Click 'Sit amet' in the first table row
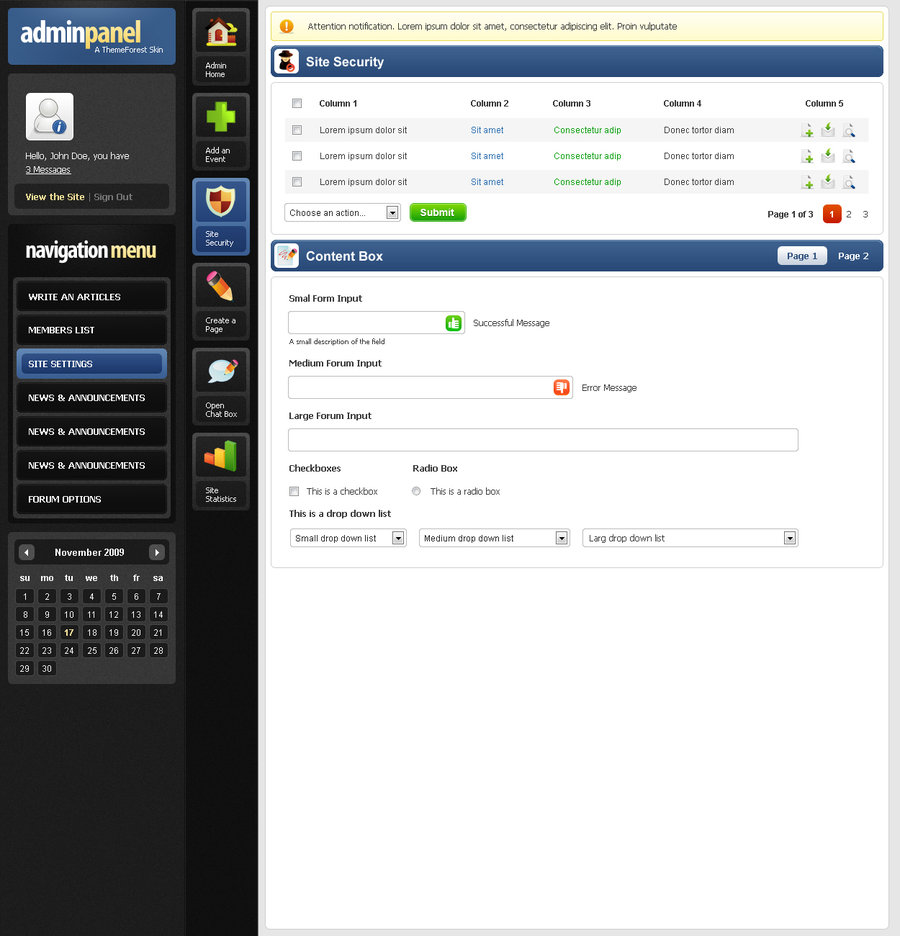The image size is (900, 936). (487, 130)
